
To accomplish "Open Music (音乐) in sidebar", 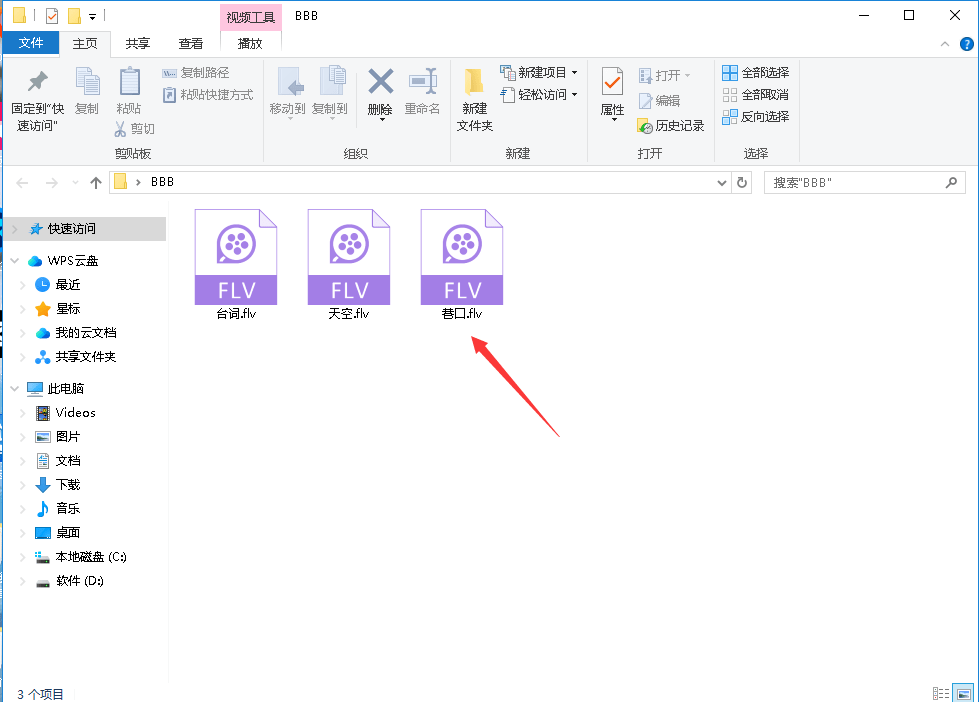I will click(x=58, y=508).
